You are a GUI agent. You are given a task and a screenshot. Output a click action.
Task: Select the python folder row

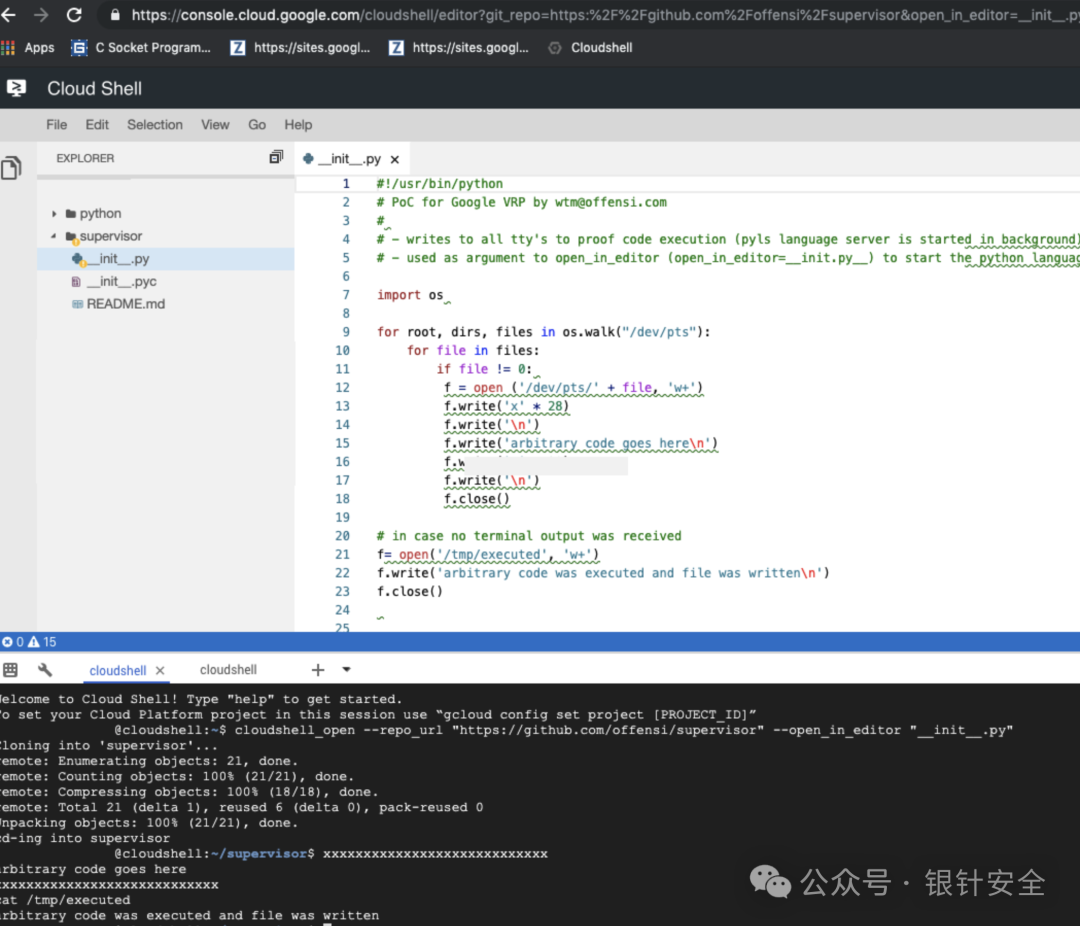[x=165, y=214]
